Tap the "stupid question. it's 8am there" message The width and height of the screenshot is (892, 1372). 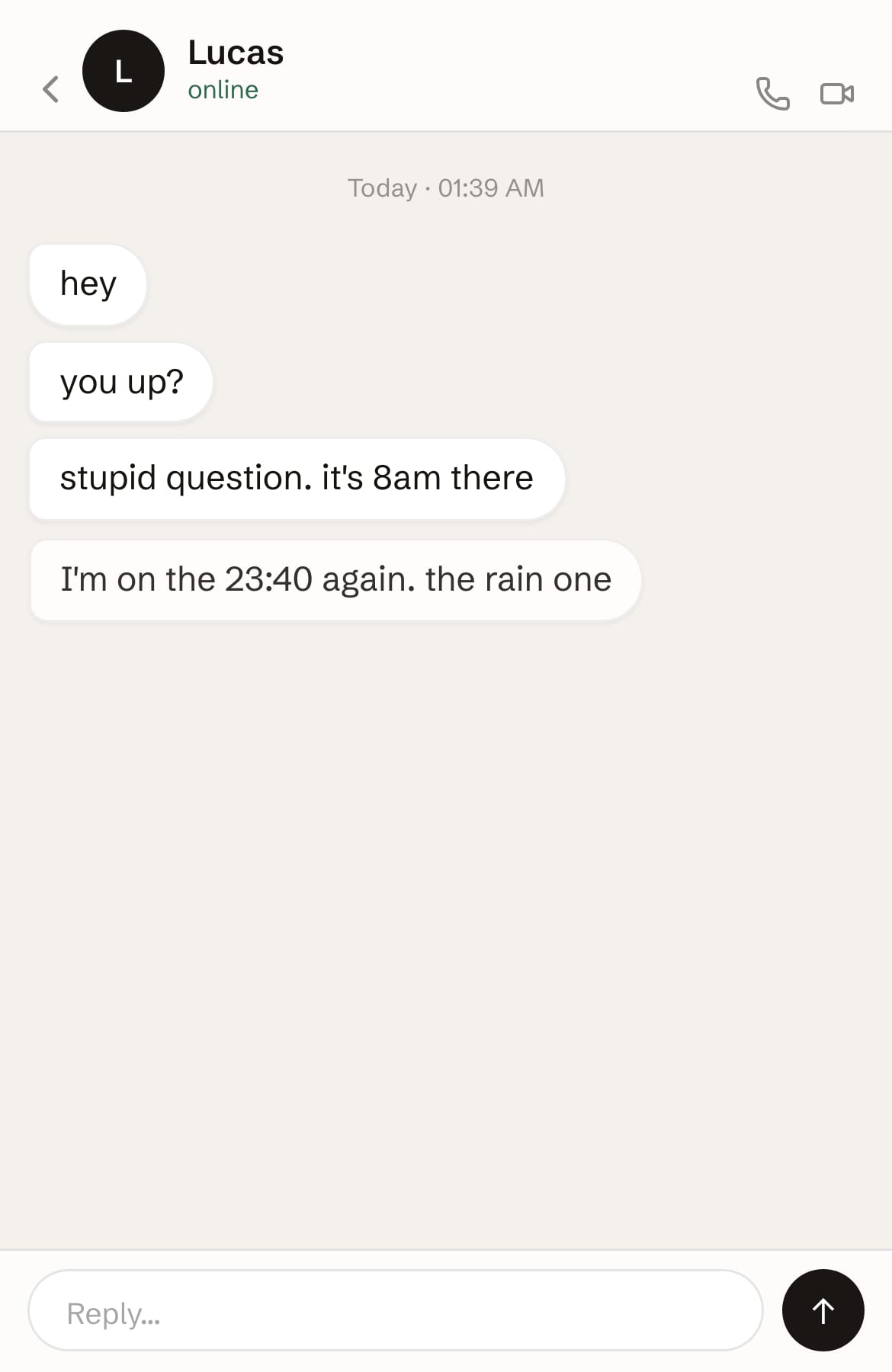297,479
